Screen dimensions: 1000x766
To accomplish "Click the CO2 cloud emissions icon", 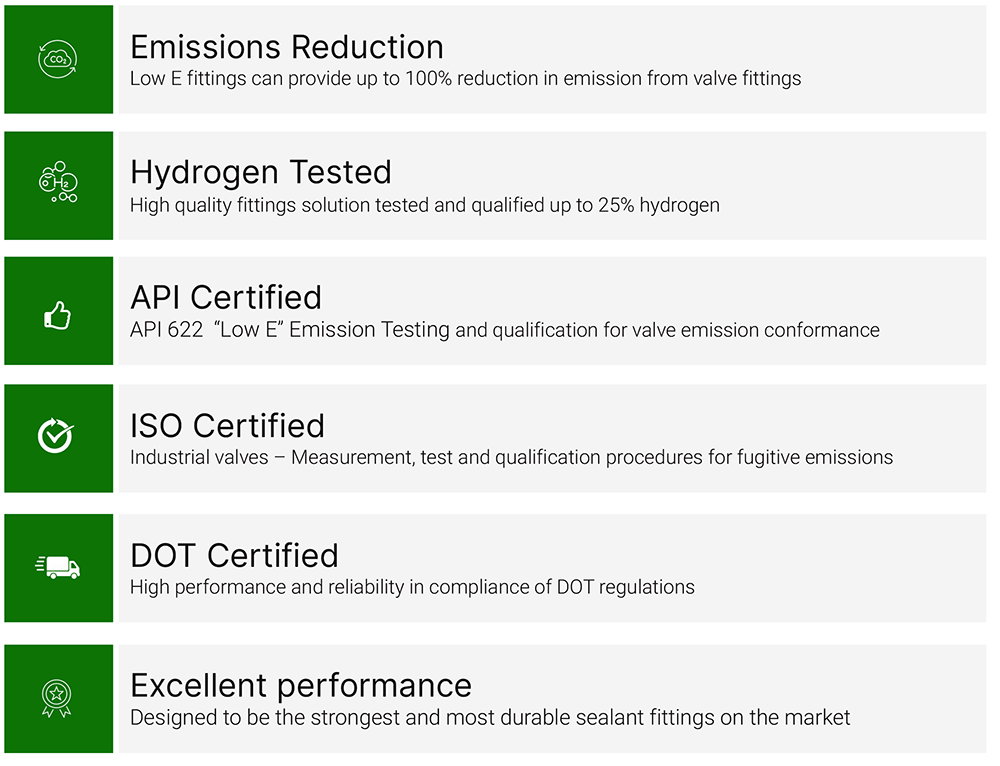I will coord(58,60).
